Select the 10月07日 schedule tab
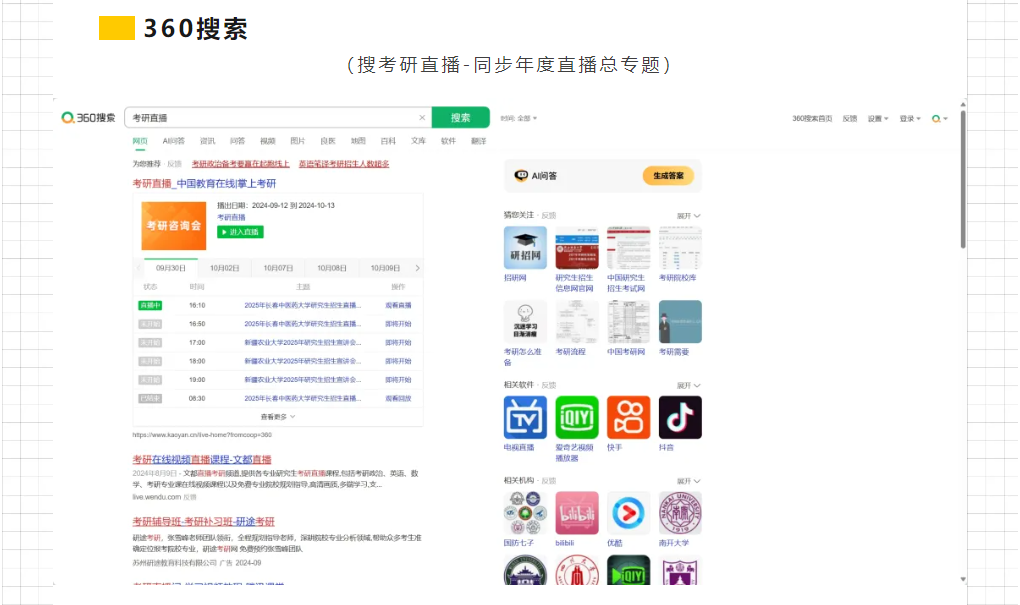 278,268
